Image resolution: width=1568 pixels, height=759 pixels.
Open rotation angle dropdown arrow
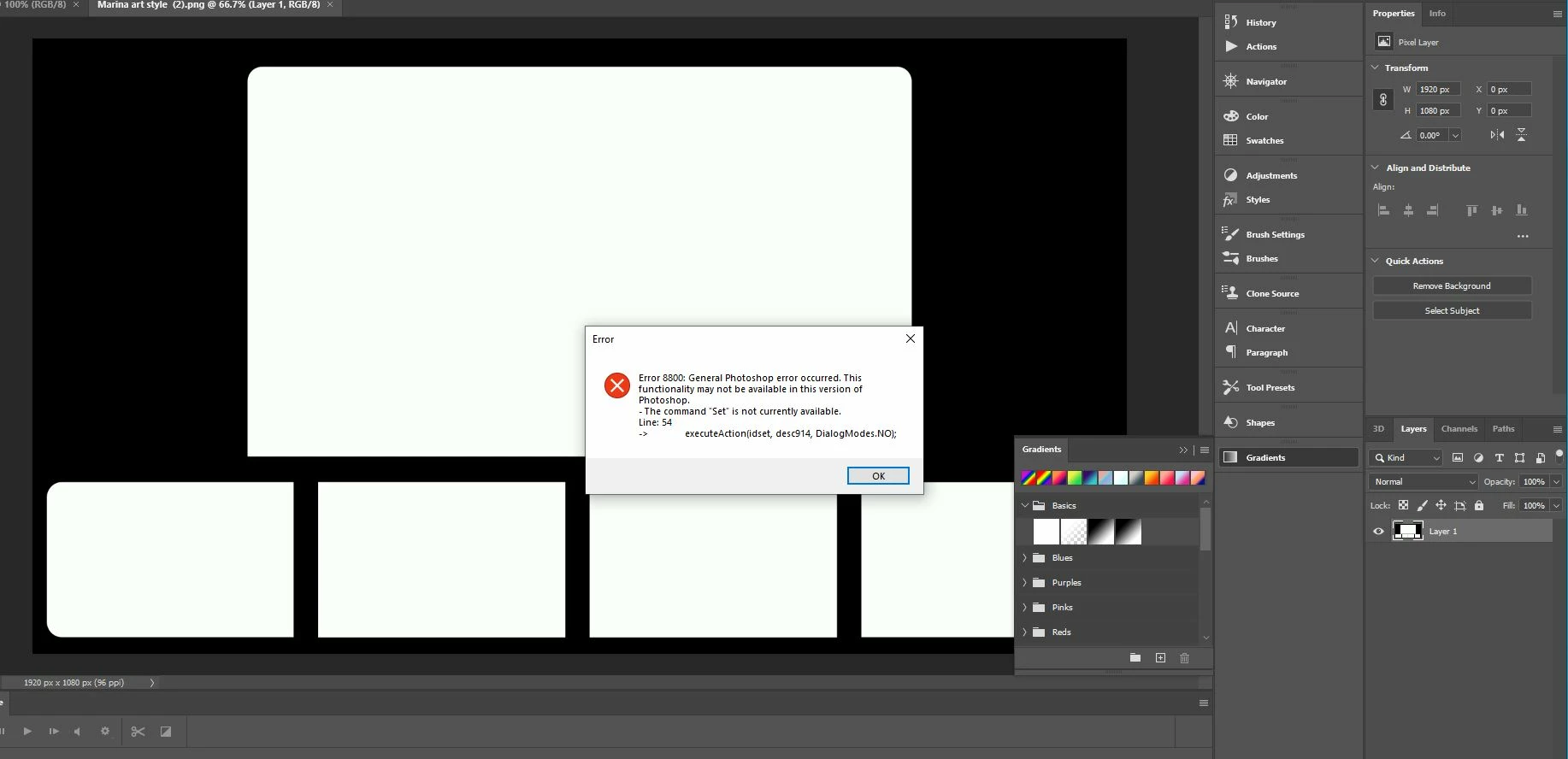pyautogui.click(x=1455, y=135)
